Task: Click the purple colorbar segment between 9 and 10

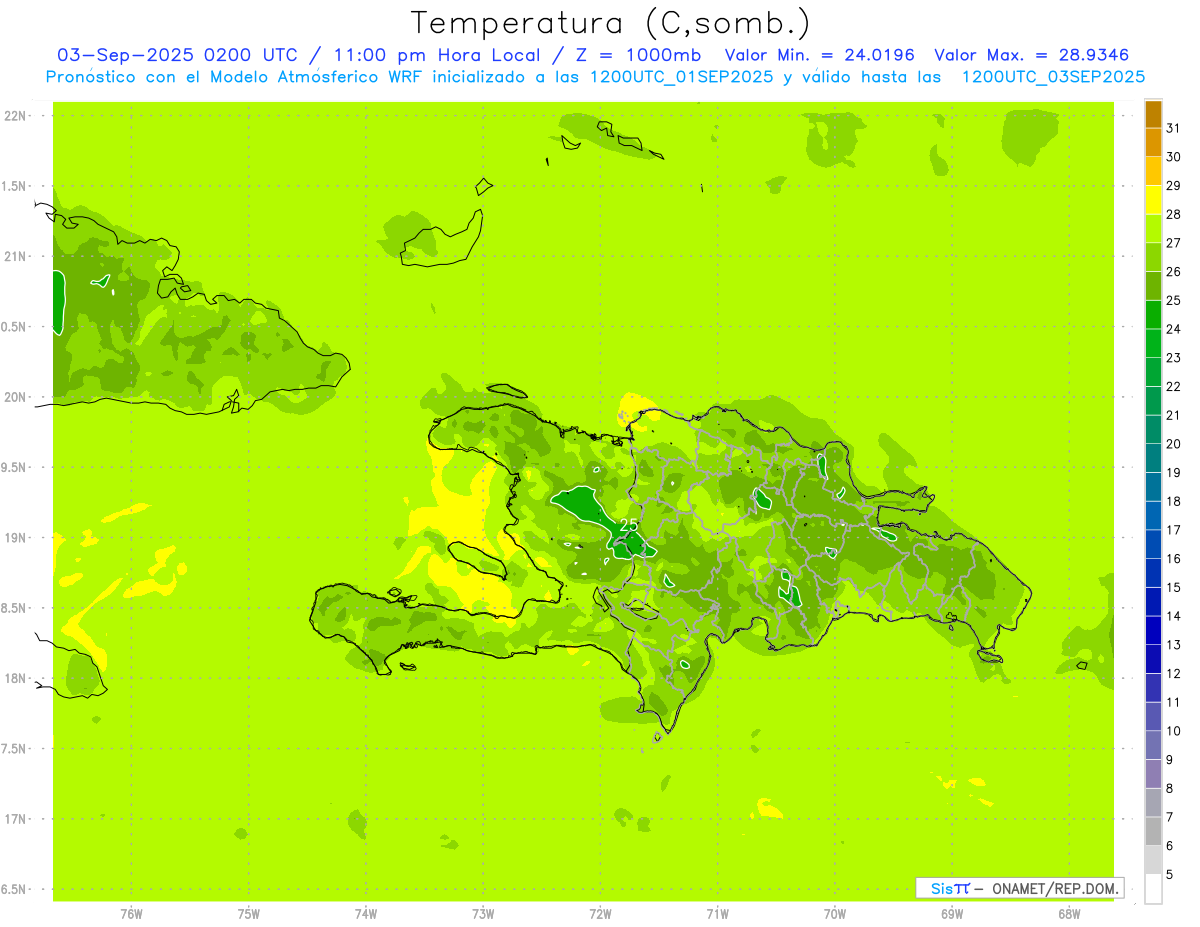Action: tap(1153, 745)
